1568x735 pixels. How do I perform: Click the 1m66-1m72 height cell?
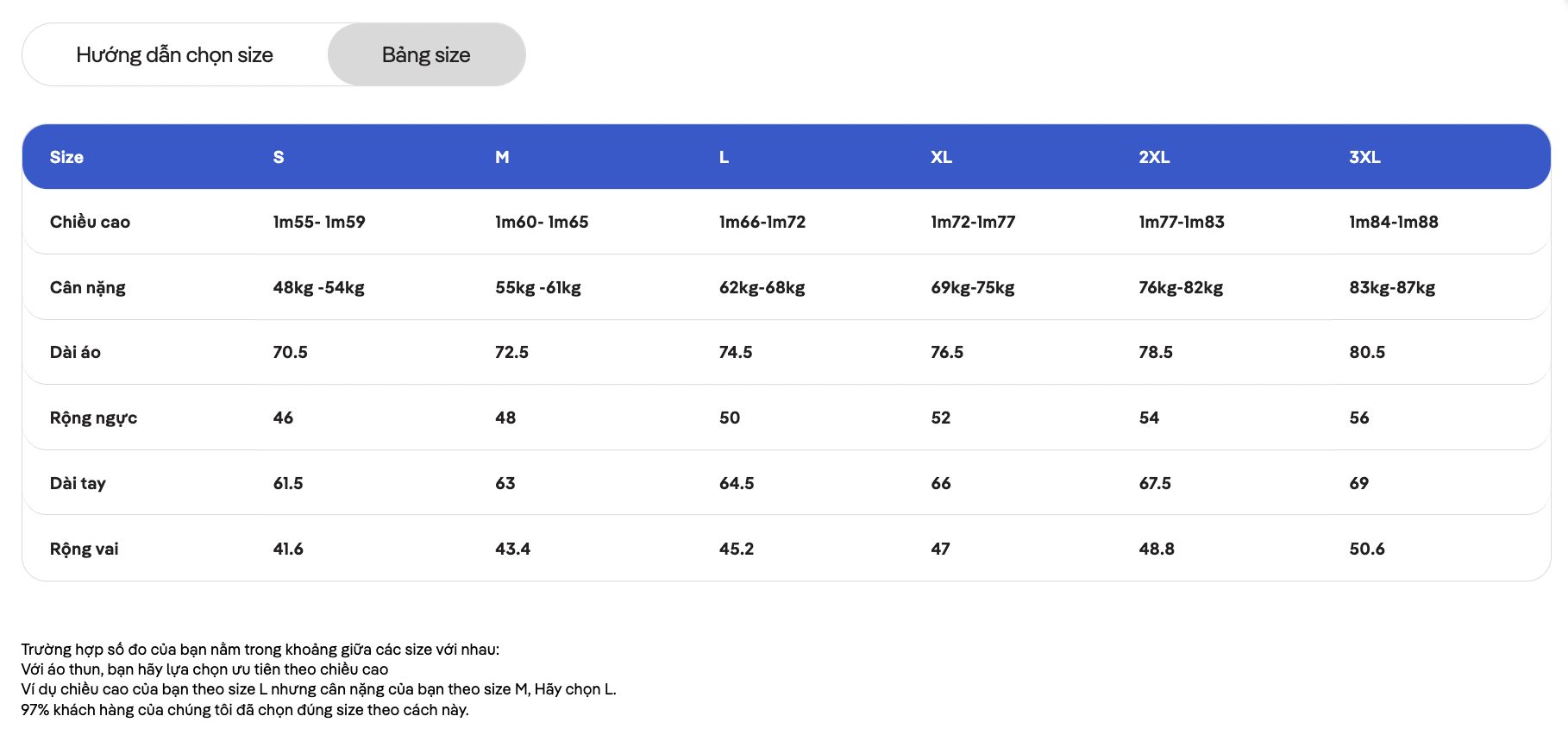[762, 222]
